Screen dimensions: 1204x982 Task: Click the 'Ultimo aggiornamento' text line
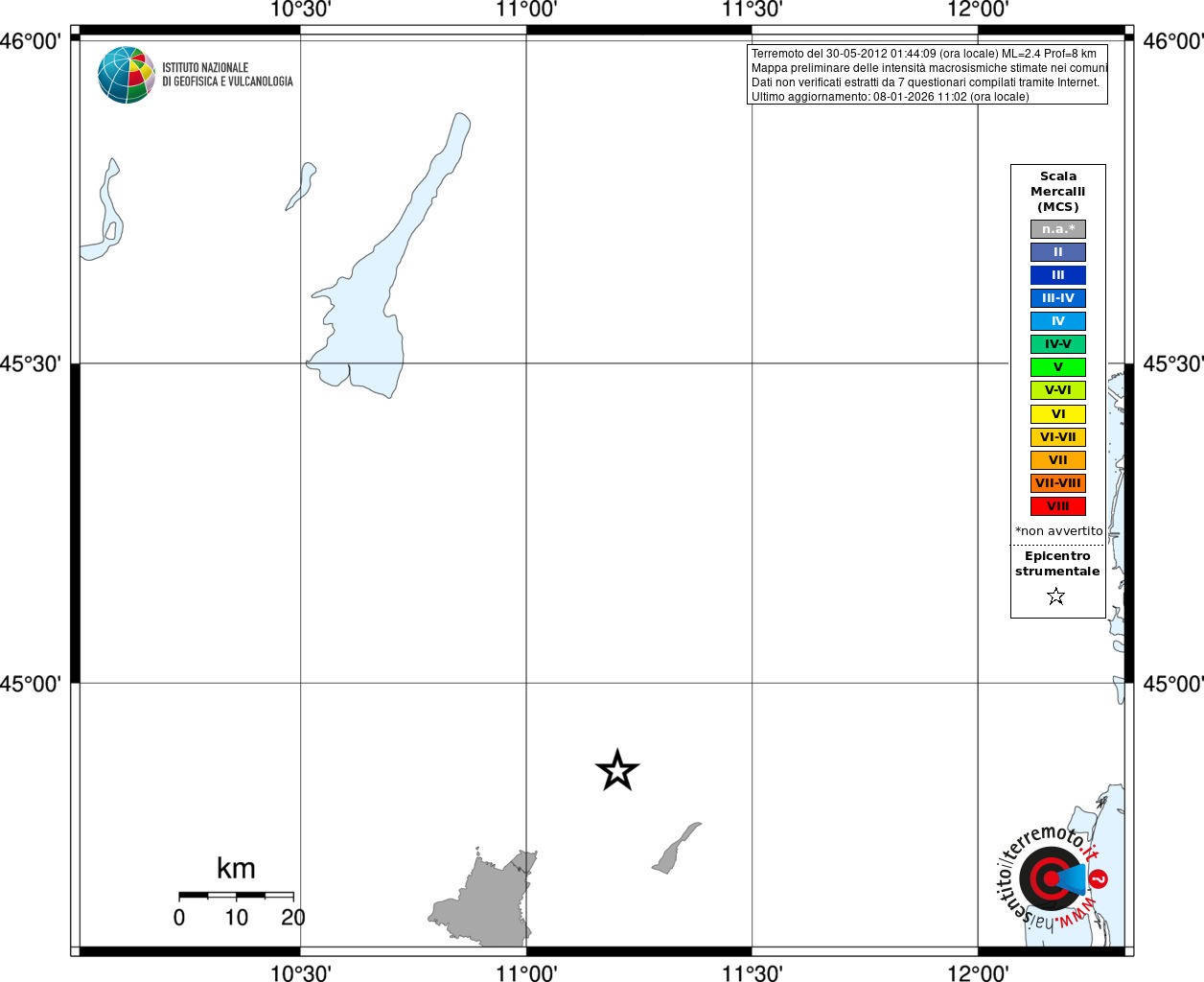pyautogui.click(x=891, y=97)
